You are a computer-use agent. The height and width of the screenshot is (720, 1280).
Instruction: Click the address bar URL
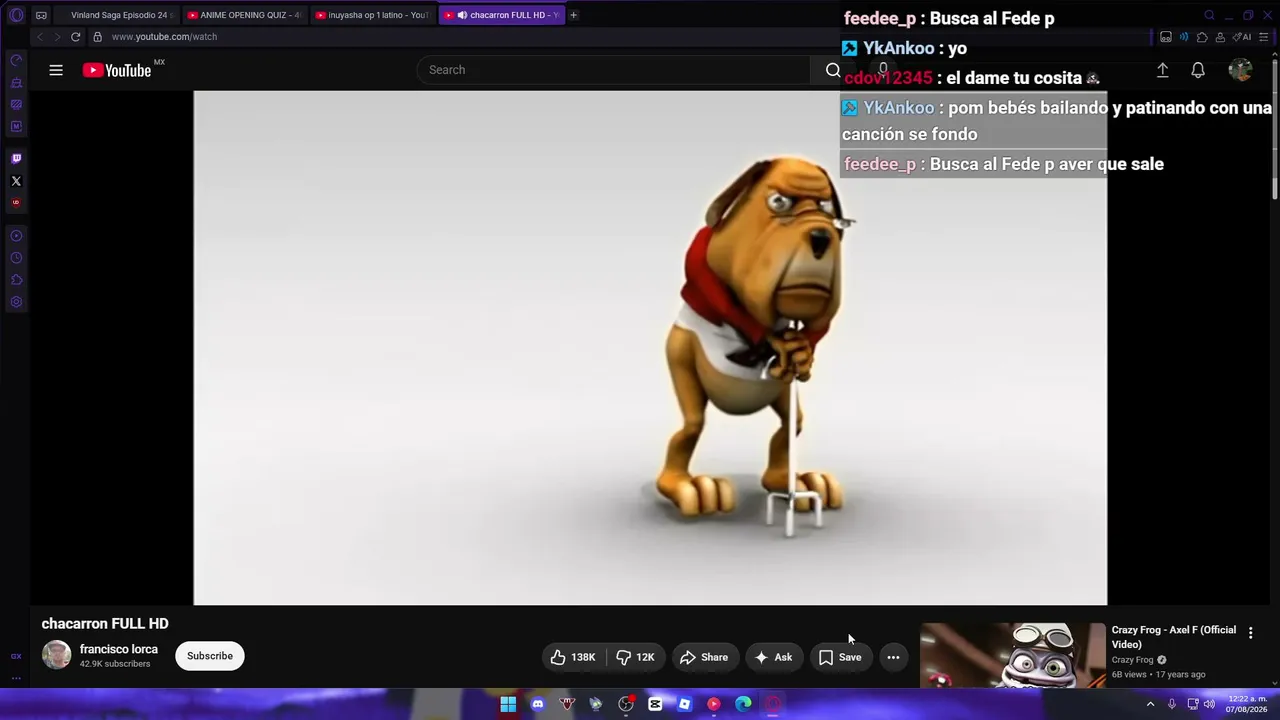pos(164,37)
